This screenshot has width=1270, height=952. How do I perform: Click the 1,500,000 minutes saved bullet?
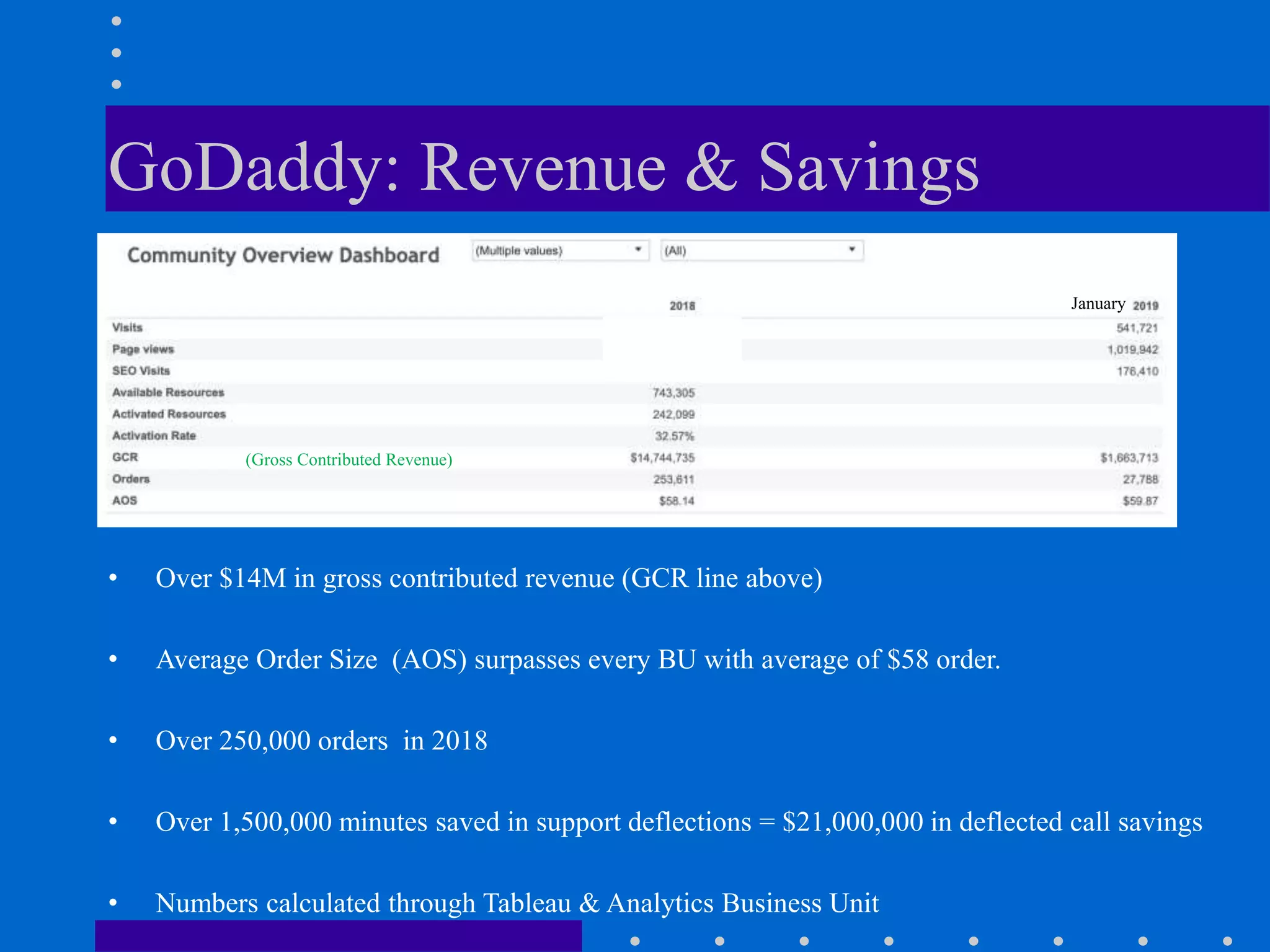[x=679, y=822]
